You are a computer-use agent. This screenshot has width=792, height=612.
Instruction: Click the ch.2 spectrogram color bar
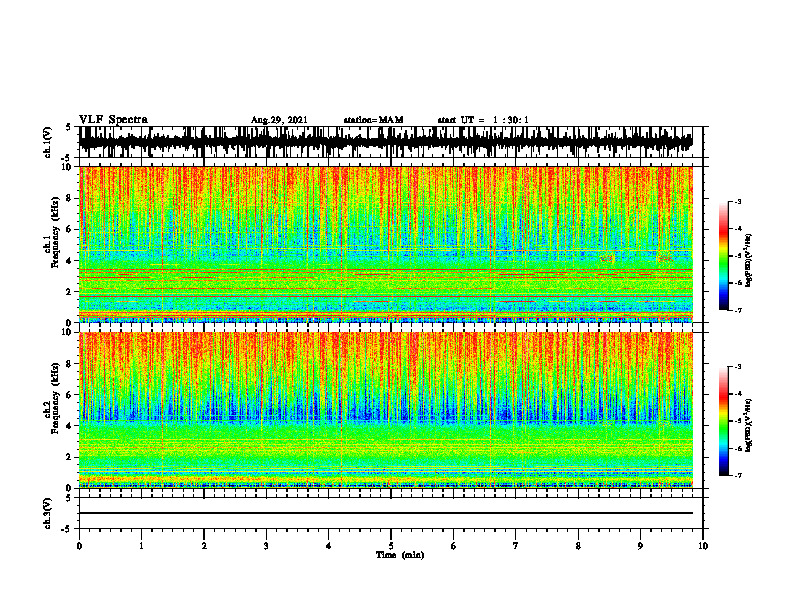723,421
